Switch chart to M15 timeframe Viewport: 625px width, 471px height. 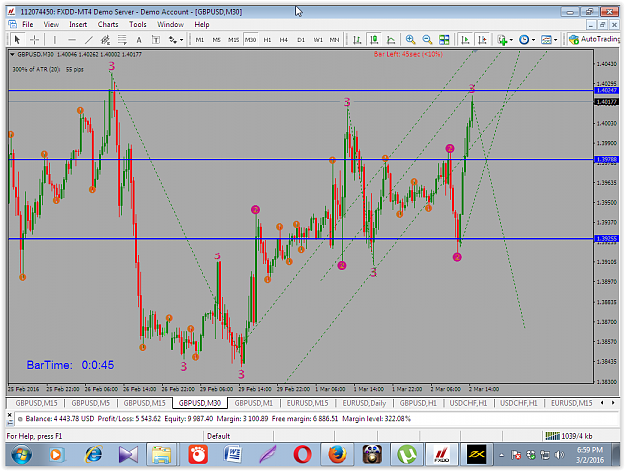point(233,39)
